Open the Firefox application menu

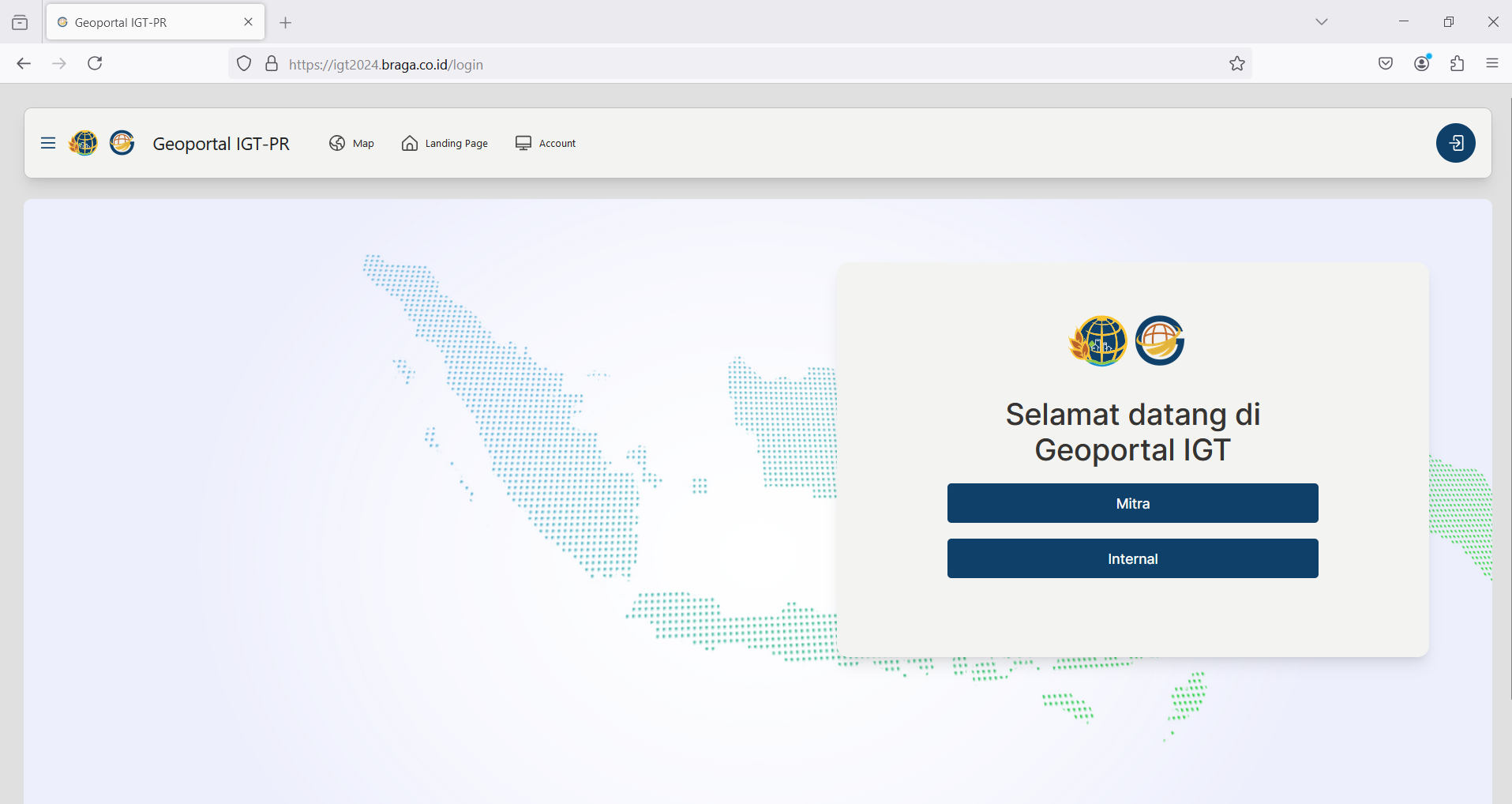pyautogui.click(x=1492, y=63)
